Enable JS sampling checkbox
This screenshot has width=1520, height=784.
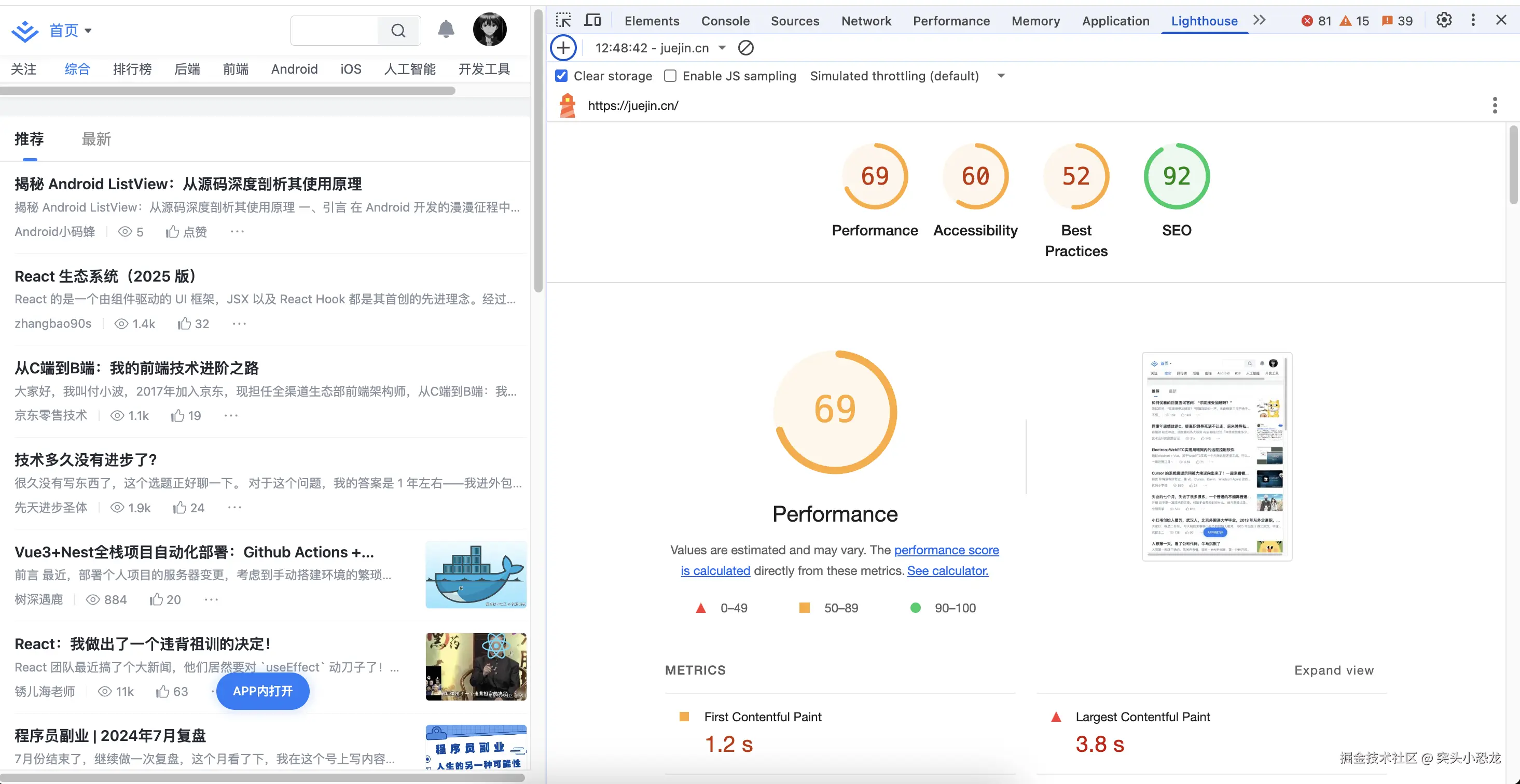point(670,76)
